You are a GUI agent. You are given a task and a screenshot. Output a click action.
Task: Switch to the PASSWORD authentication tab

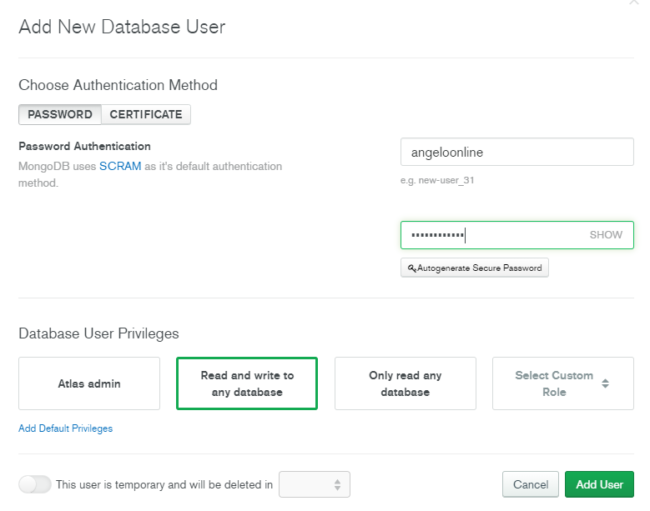(x=60, y=114)
